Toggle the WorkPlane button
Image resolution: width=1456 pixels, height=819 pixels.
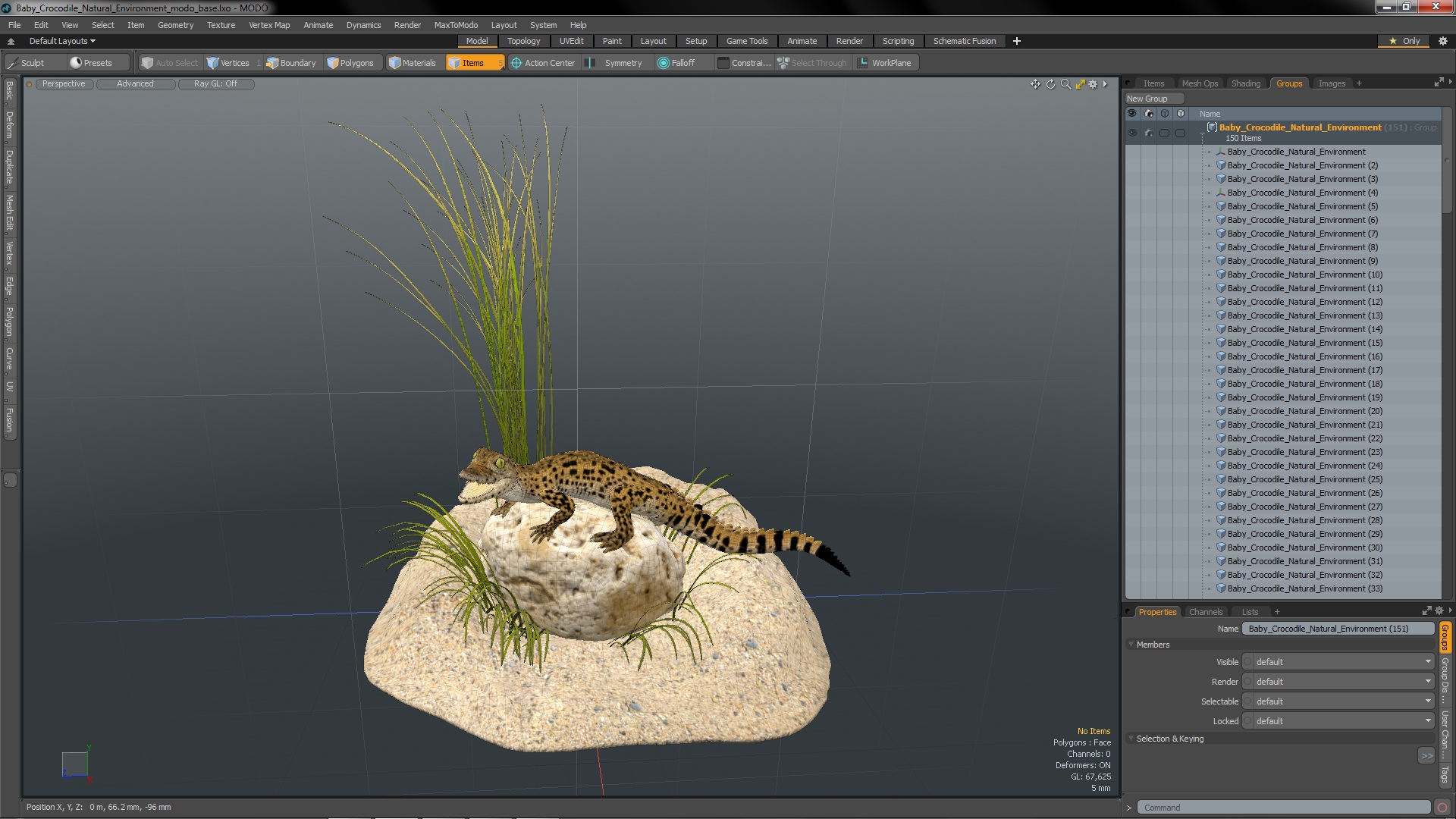[x=884, y=63]
